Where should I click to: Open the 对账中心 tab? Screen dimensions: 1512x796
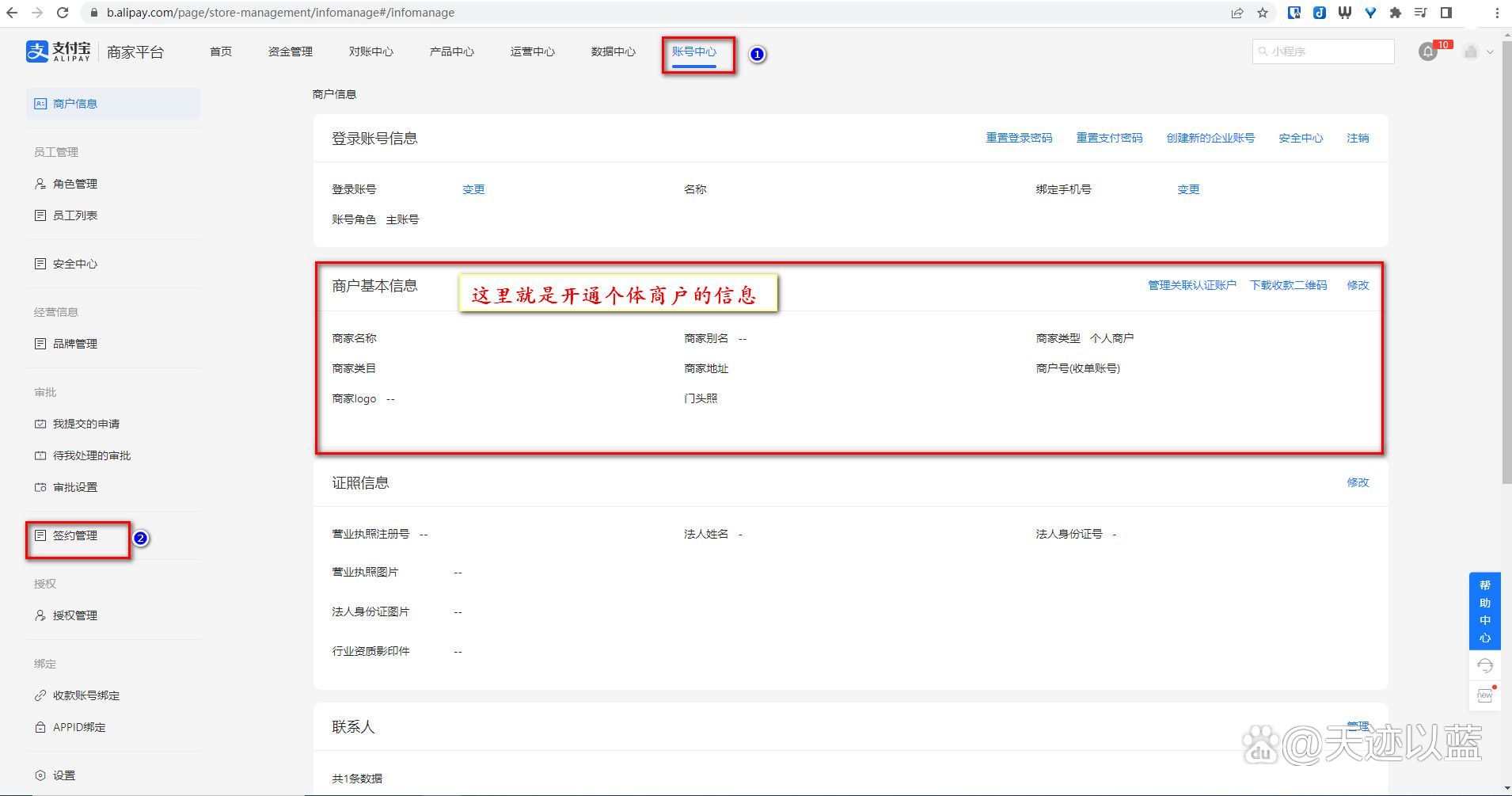[x=371, y=51]
